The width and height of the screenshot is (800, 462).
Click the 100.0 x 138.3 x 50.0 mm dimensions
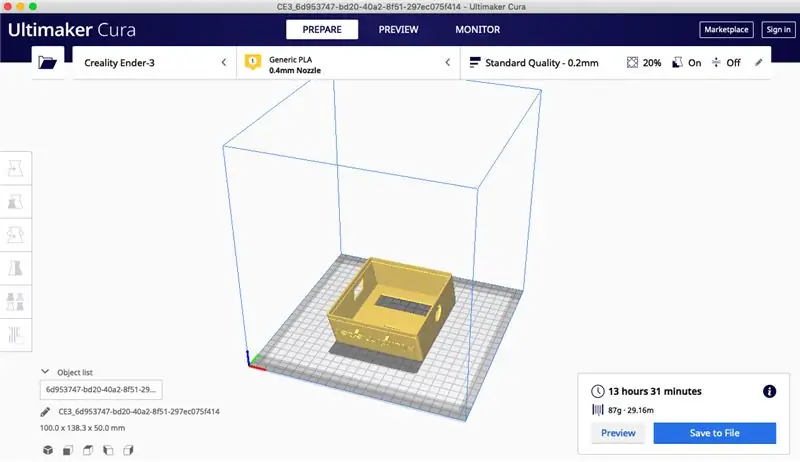82,428
